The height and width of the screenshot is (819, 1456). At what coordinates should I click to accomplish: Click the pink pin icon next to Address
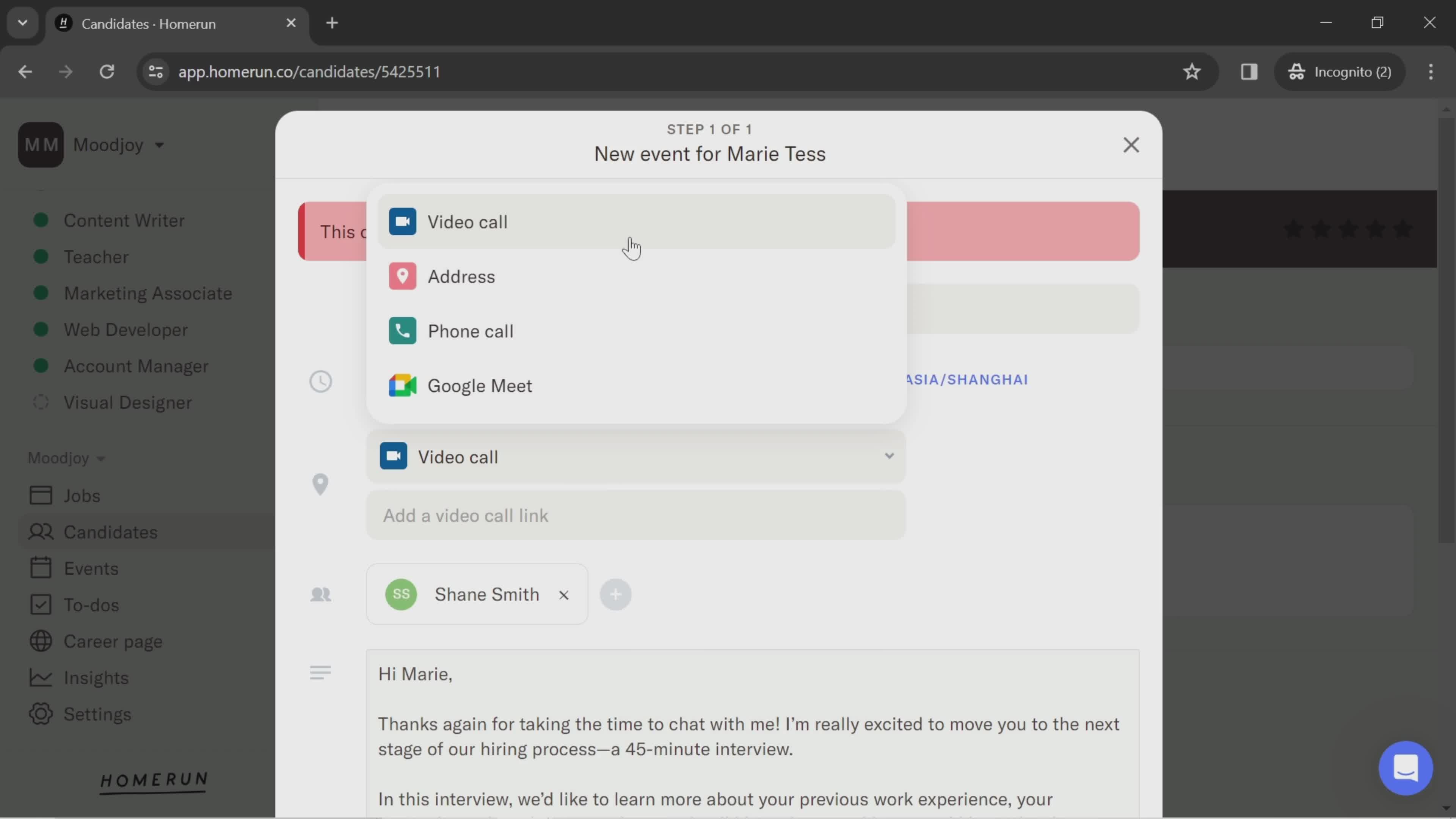[402, 276]
